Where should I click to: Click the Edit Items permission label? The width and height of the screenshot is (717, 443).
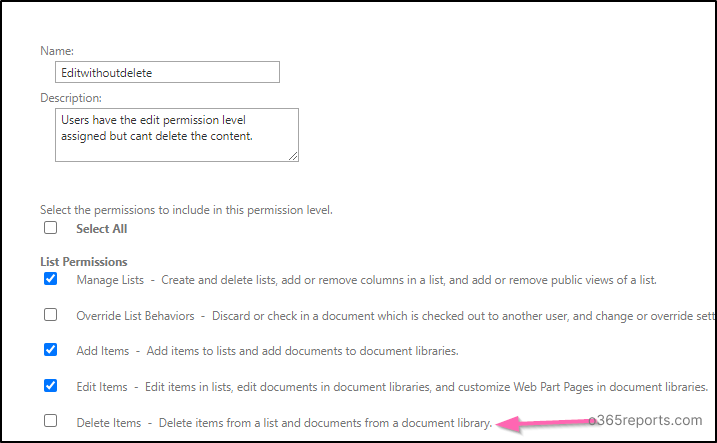(102, 387)
